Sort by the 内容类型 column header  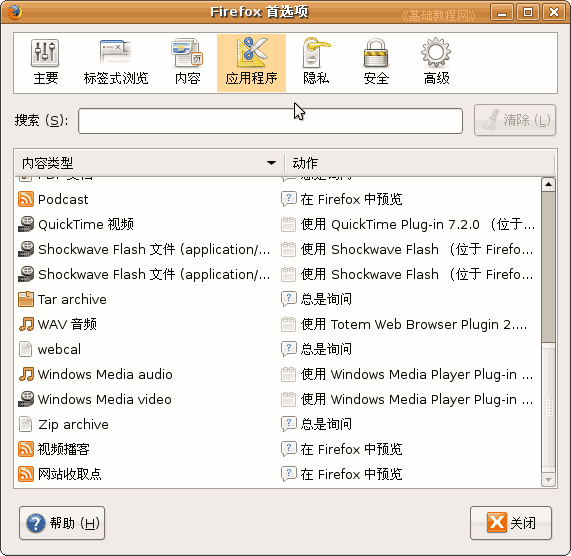point(149,163)
